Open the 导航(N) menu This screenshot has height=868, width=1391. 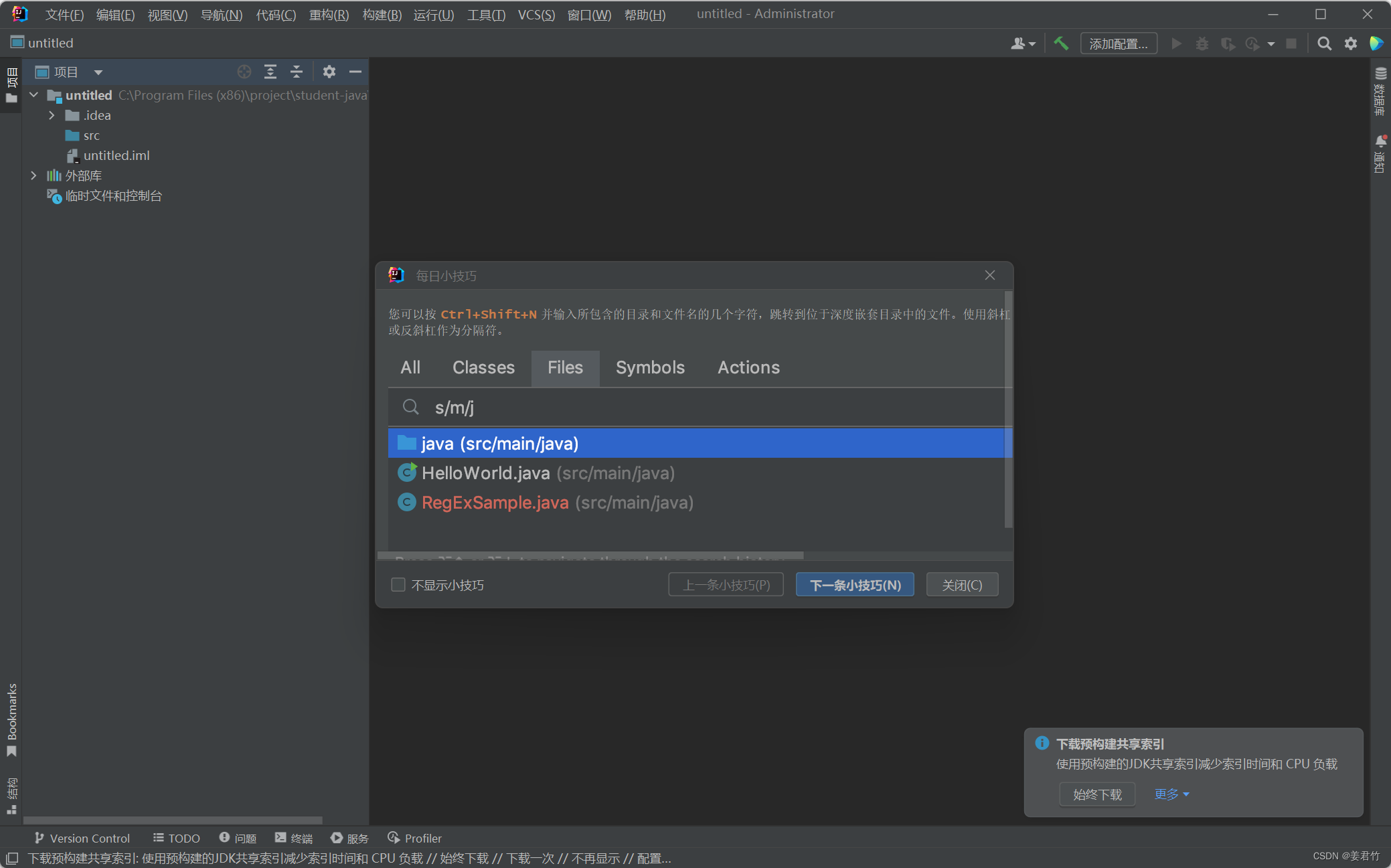point(222,14)
